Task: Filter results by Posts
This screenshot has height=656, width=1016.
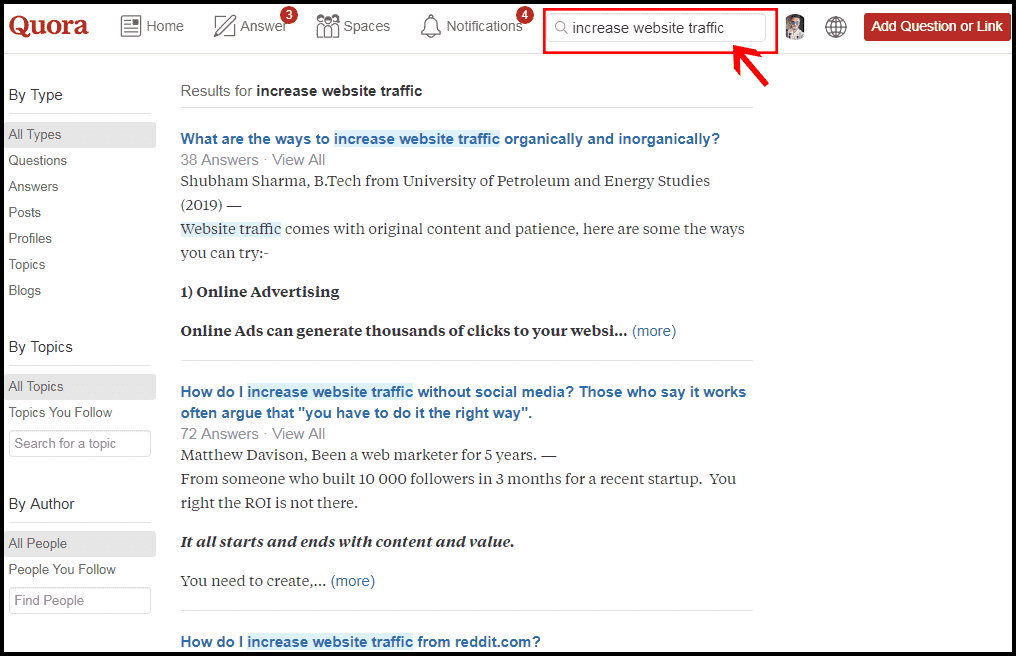Action: (25, 213)
